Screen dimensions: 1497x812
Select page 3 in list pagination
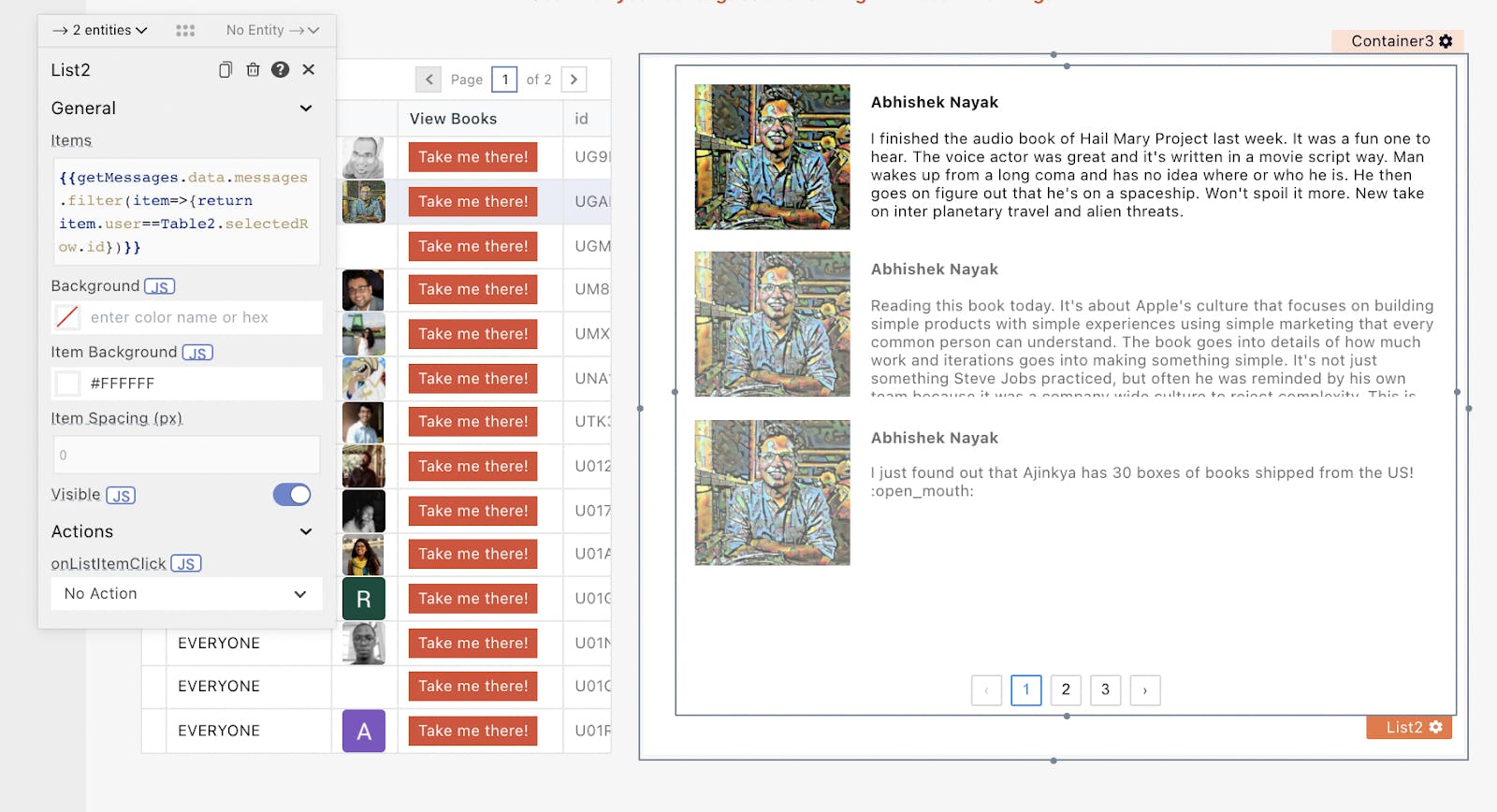tap(1105, 690)
